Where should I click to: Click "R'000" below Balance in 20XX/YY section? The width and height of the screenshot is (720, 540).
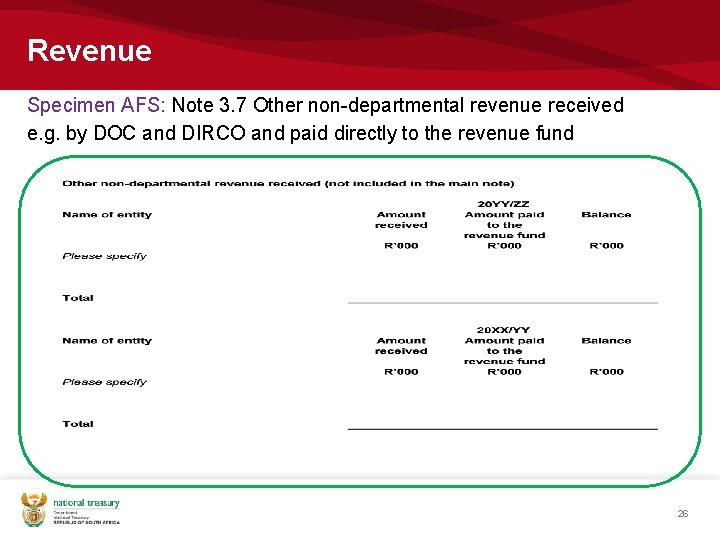tap(607, 371)
